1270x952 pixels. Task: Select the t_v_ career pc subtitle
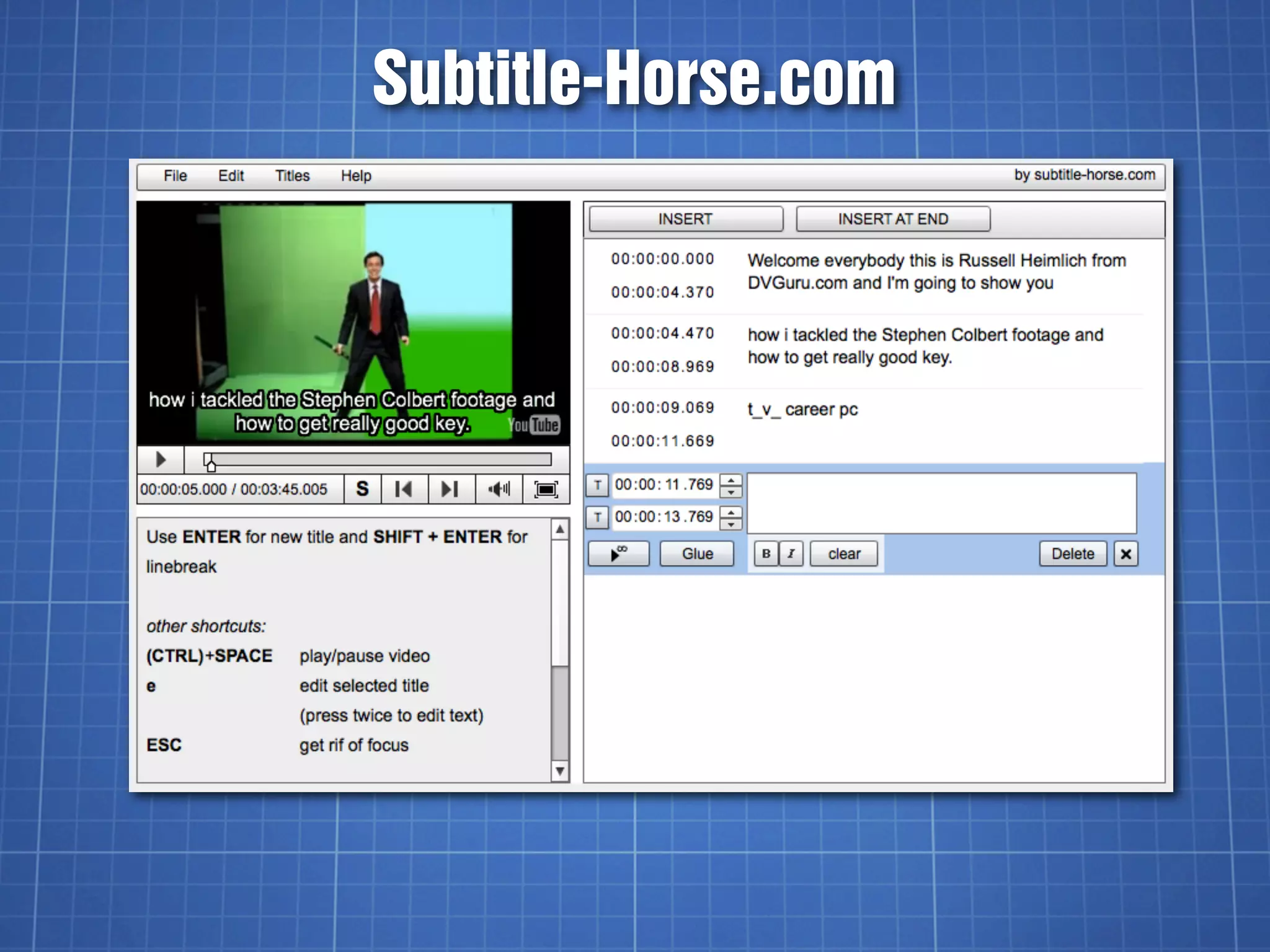point(802,410)
